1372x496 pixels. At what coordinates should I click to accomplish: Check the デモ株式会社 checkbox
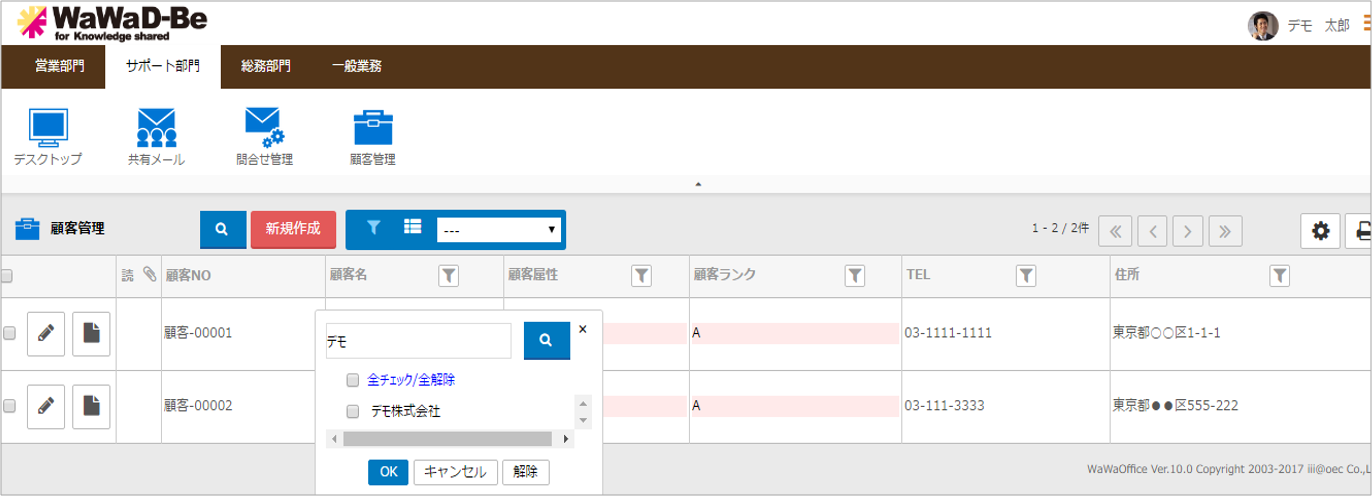coord(352,411)
